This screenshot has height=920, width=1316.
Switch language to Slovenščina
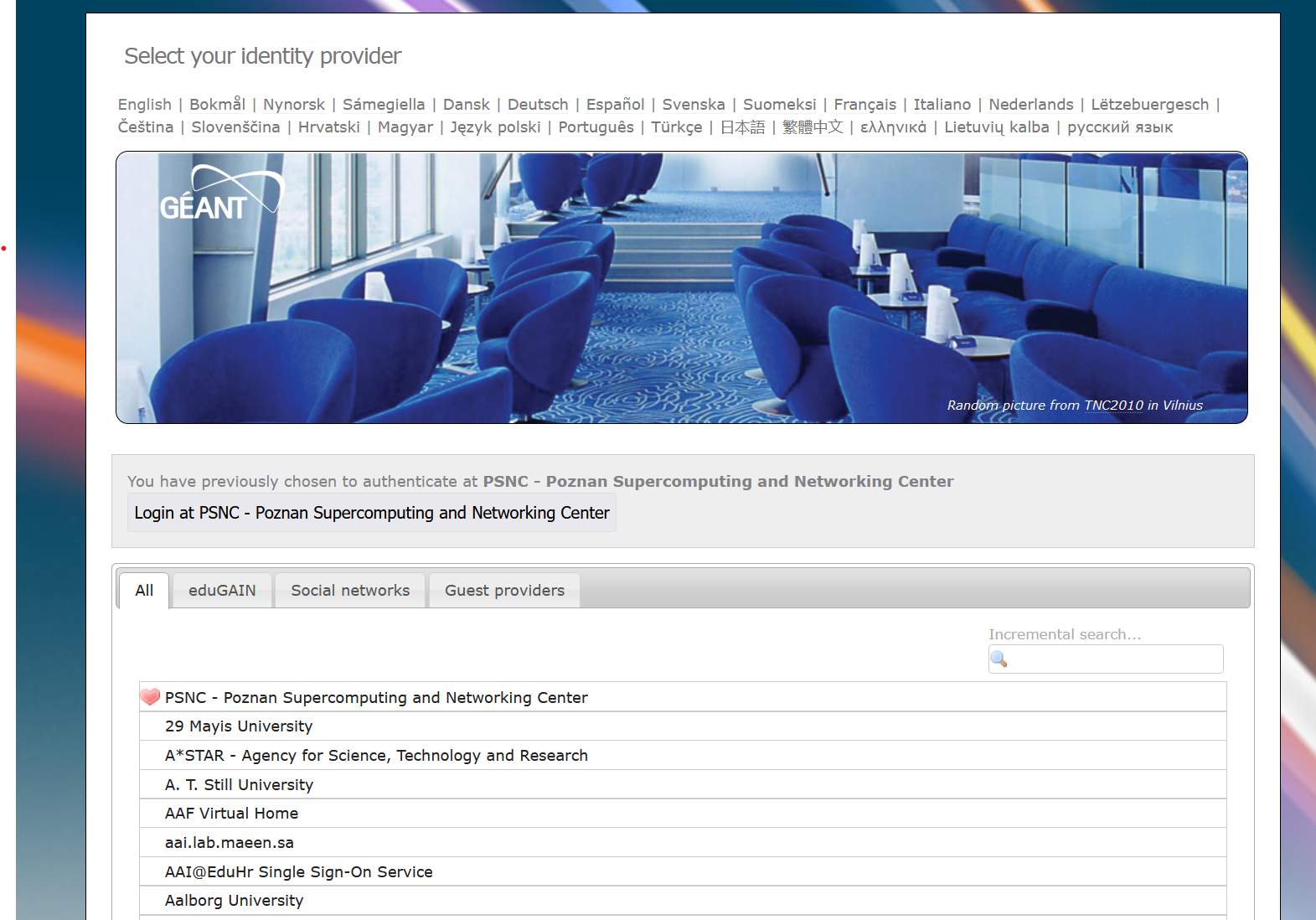coord(236,127)
